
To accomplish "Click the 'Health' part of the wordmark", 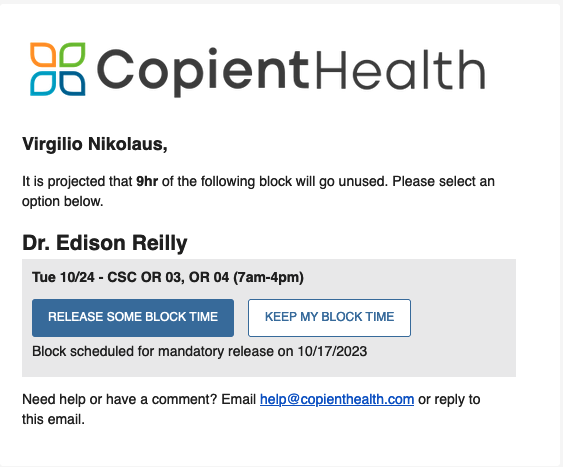I will pyautogui.click(x=400, y=69).
